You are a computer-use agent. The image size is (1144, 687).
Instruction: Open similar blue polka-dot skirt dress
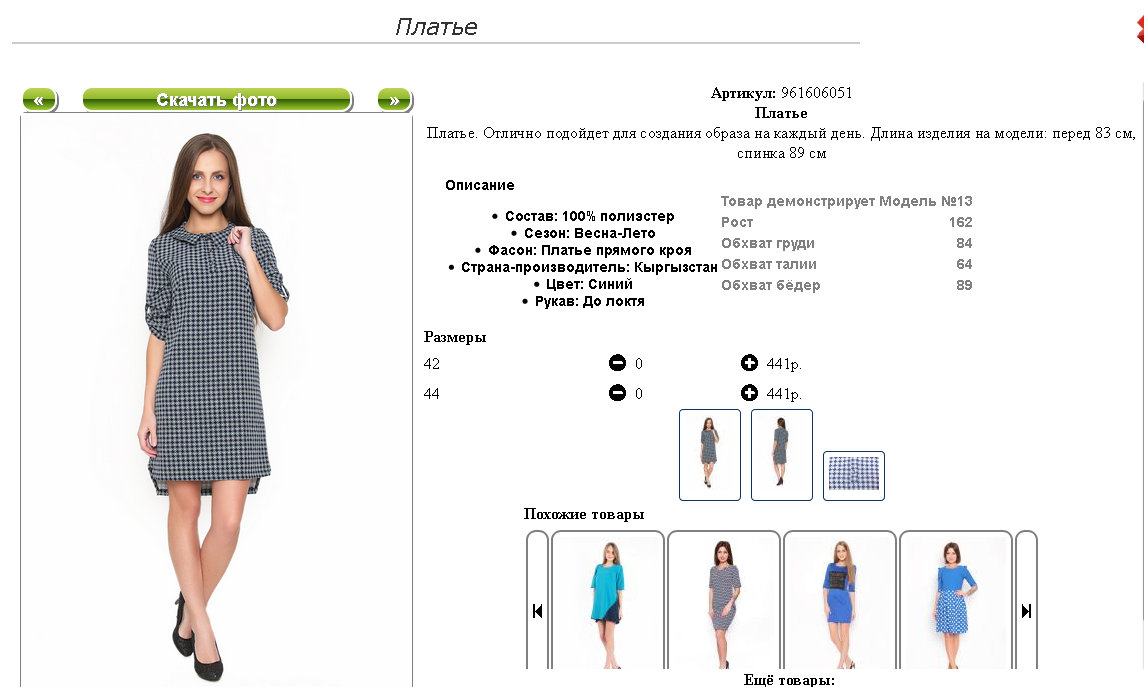[956, 600]
